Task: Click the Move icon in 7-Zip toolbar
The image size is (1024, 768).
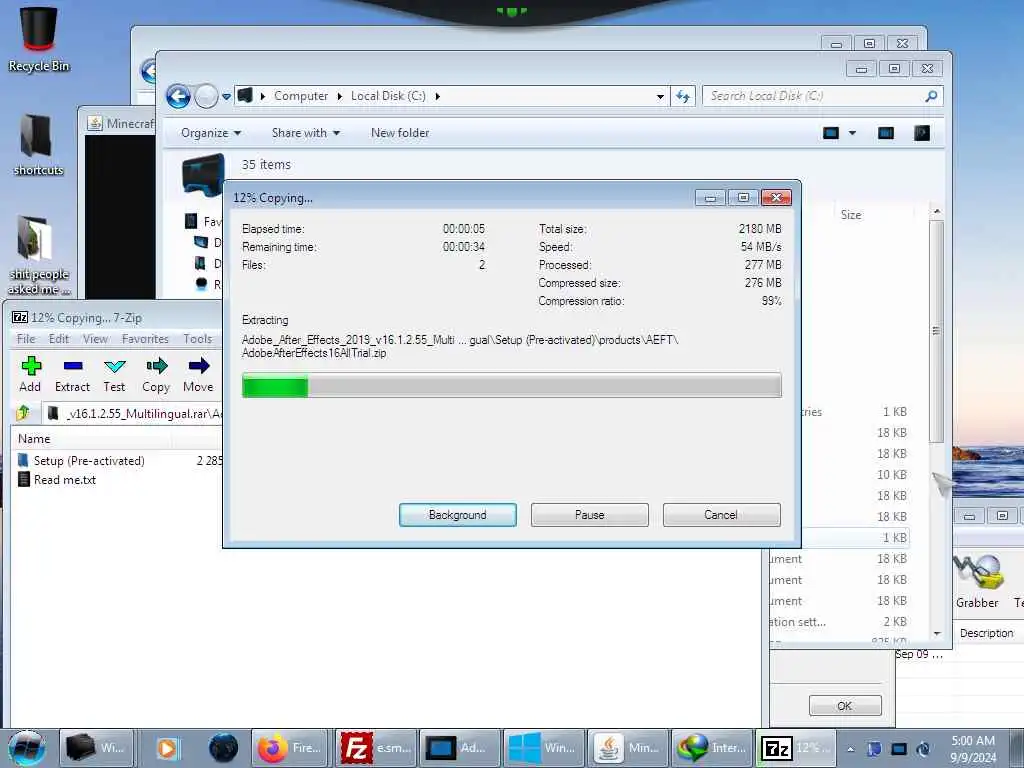Action: (198, 374)
